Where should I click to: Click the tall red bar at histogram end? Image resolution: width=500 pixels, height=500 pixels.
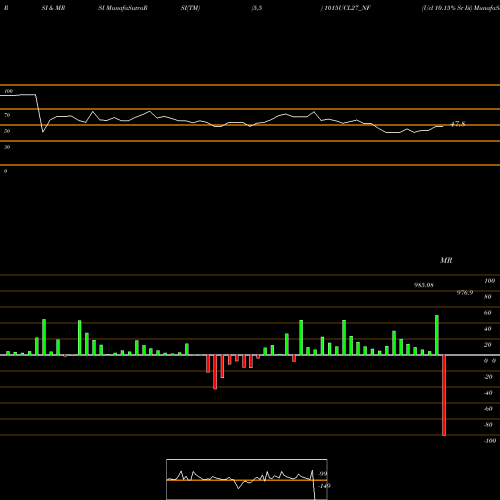pyautogui.click(x=444, y=395)
